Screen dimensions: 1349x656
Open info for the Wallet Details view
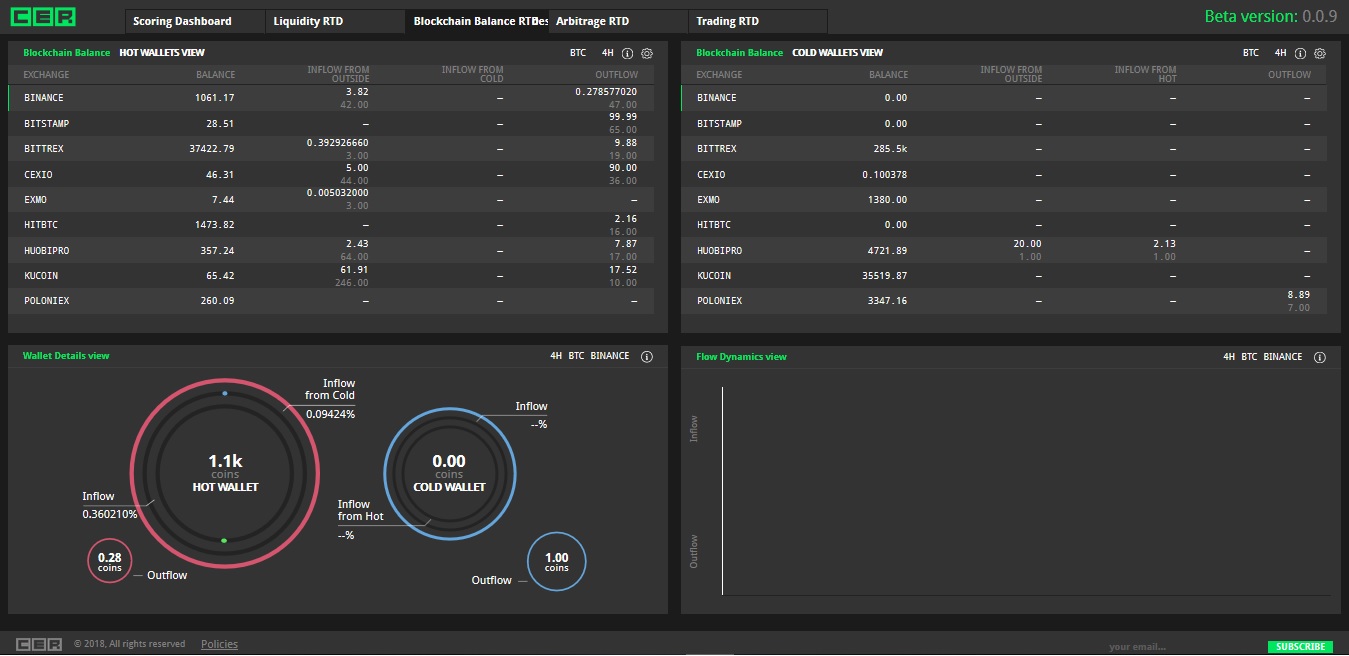pyautogui.click(x=647, y=356)
